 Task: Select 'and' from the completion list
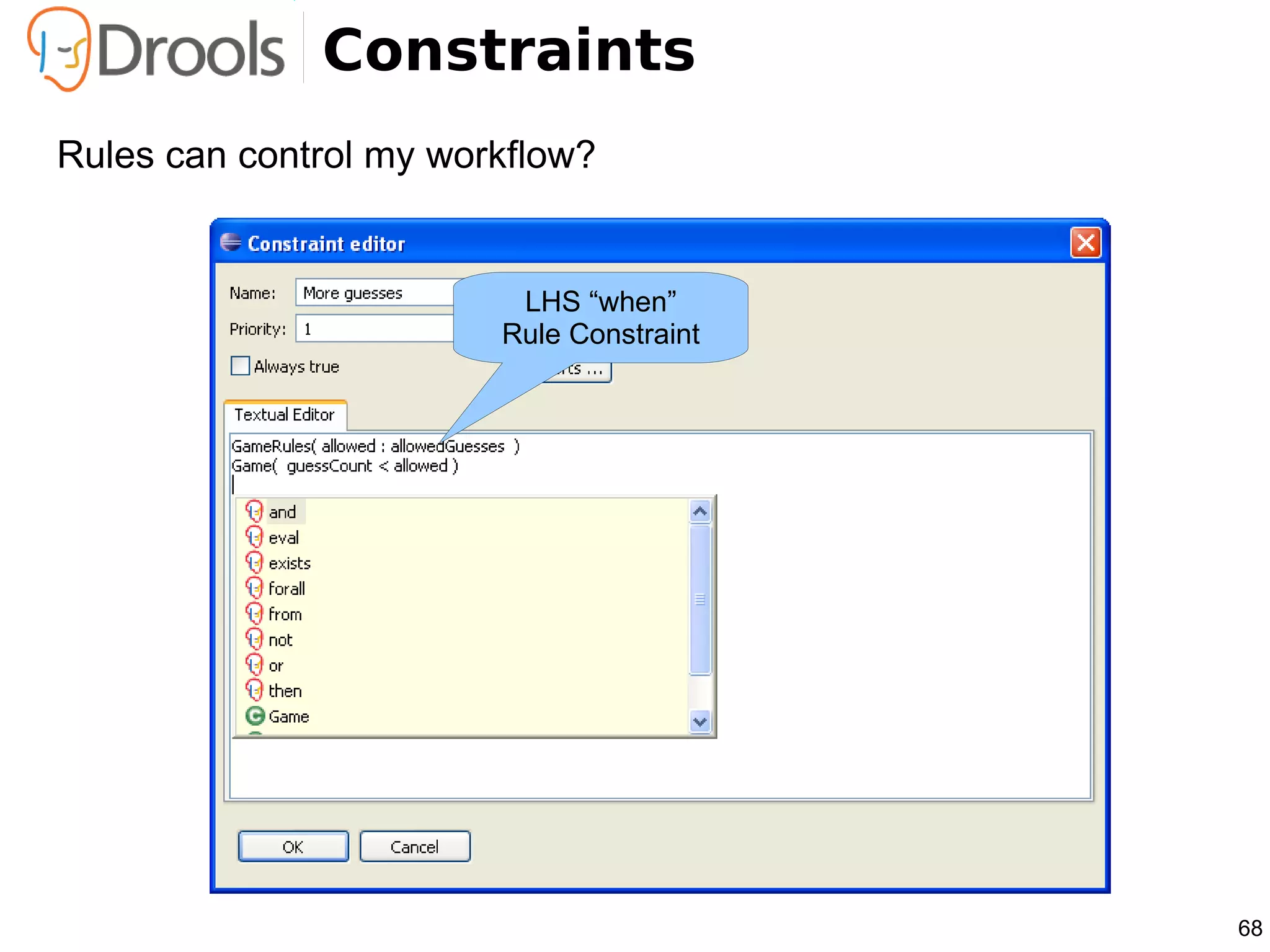pyautogui.click(x=282, y=512)
